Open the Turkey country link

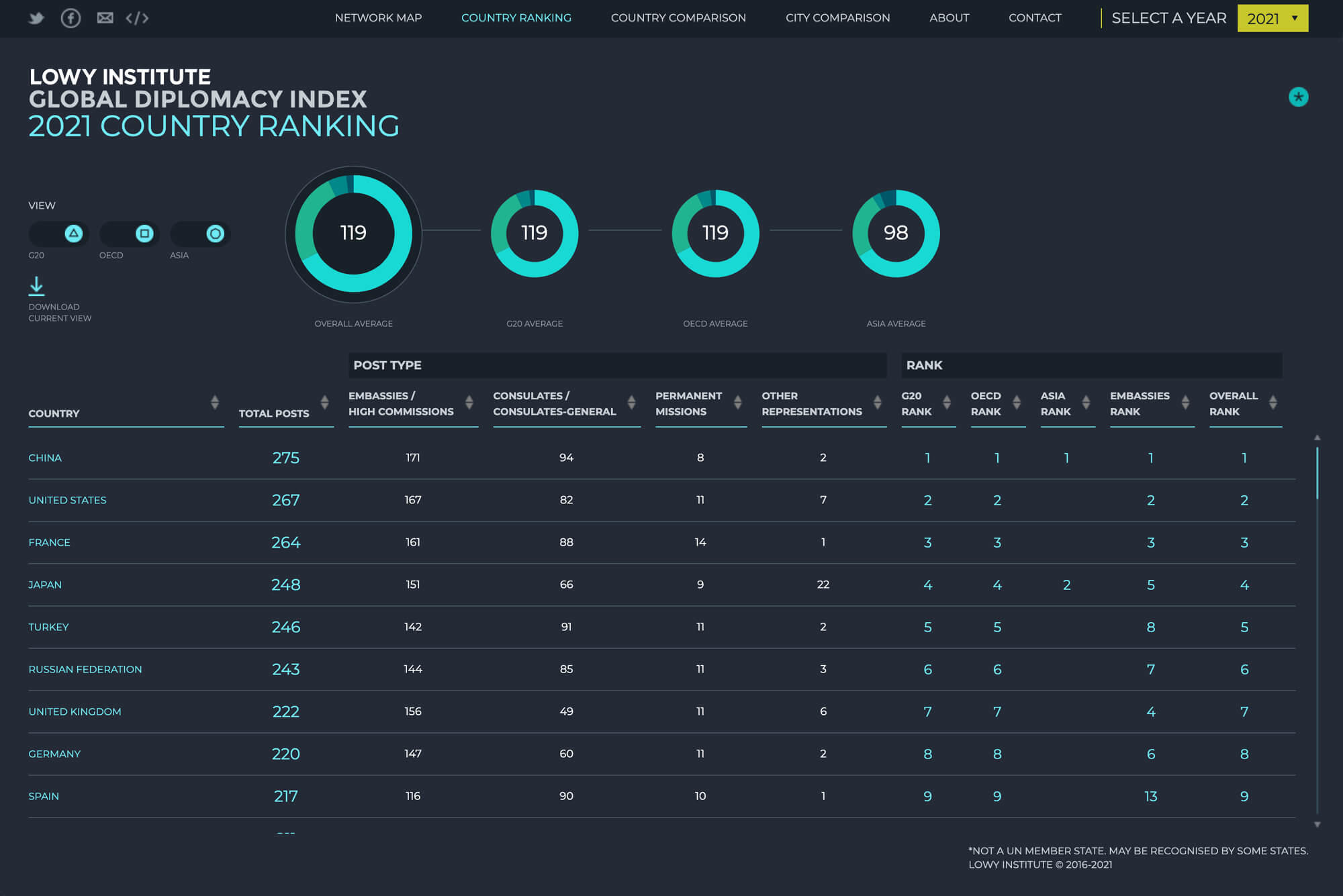pos(48,627)
